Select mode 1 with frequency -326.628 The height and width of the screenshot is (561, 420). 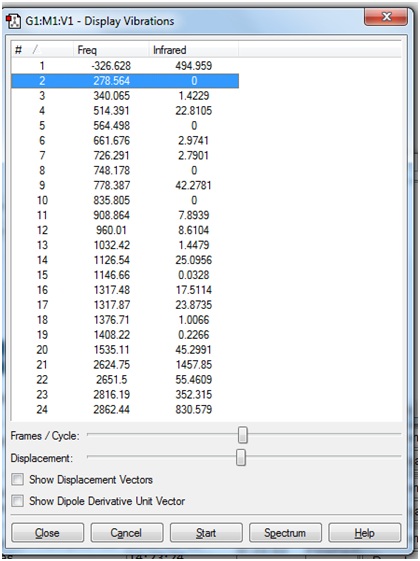click(125, 65)
